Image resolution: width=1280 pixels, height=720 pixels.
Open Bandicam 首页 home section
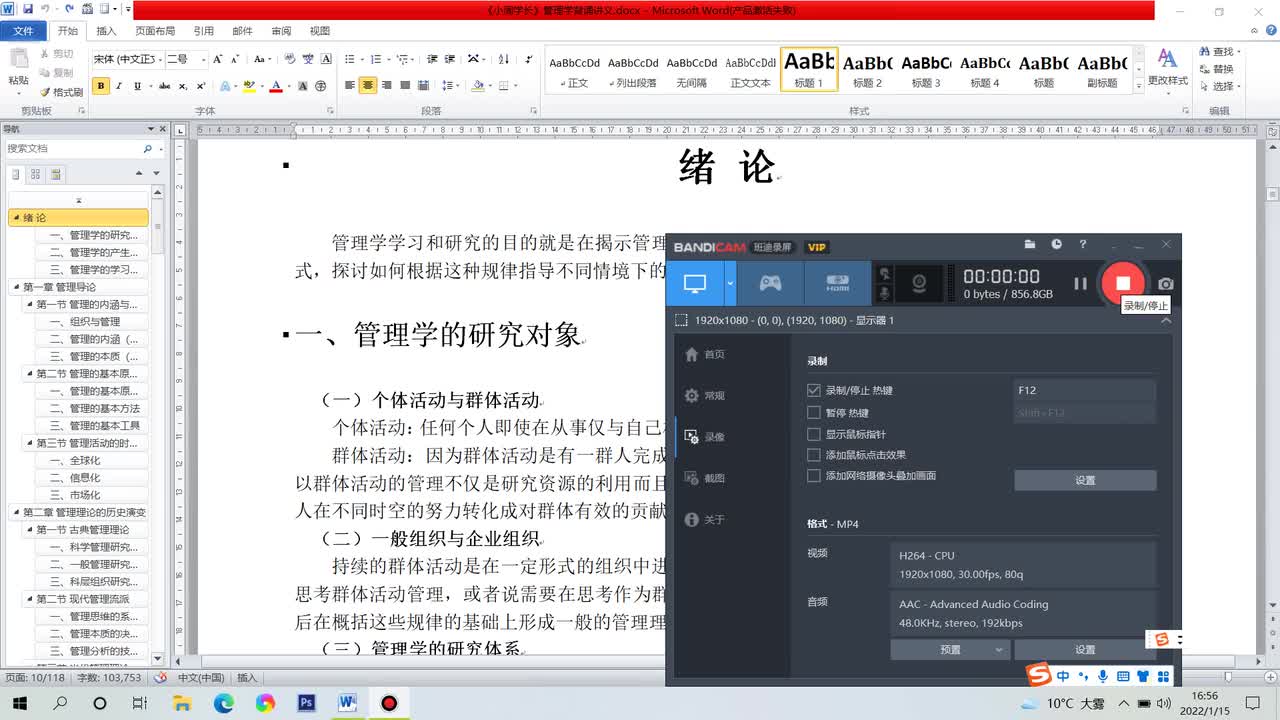(705, 354)
